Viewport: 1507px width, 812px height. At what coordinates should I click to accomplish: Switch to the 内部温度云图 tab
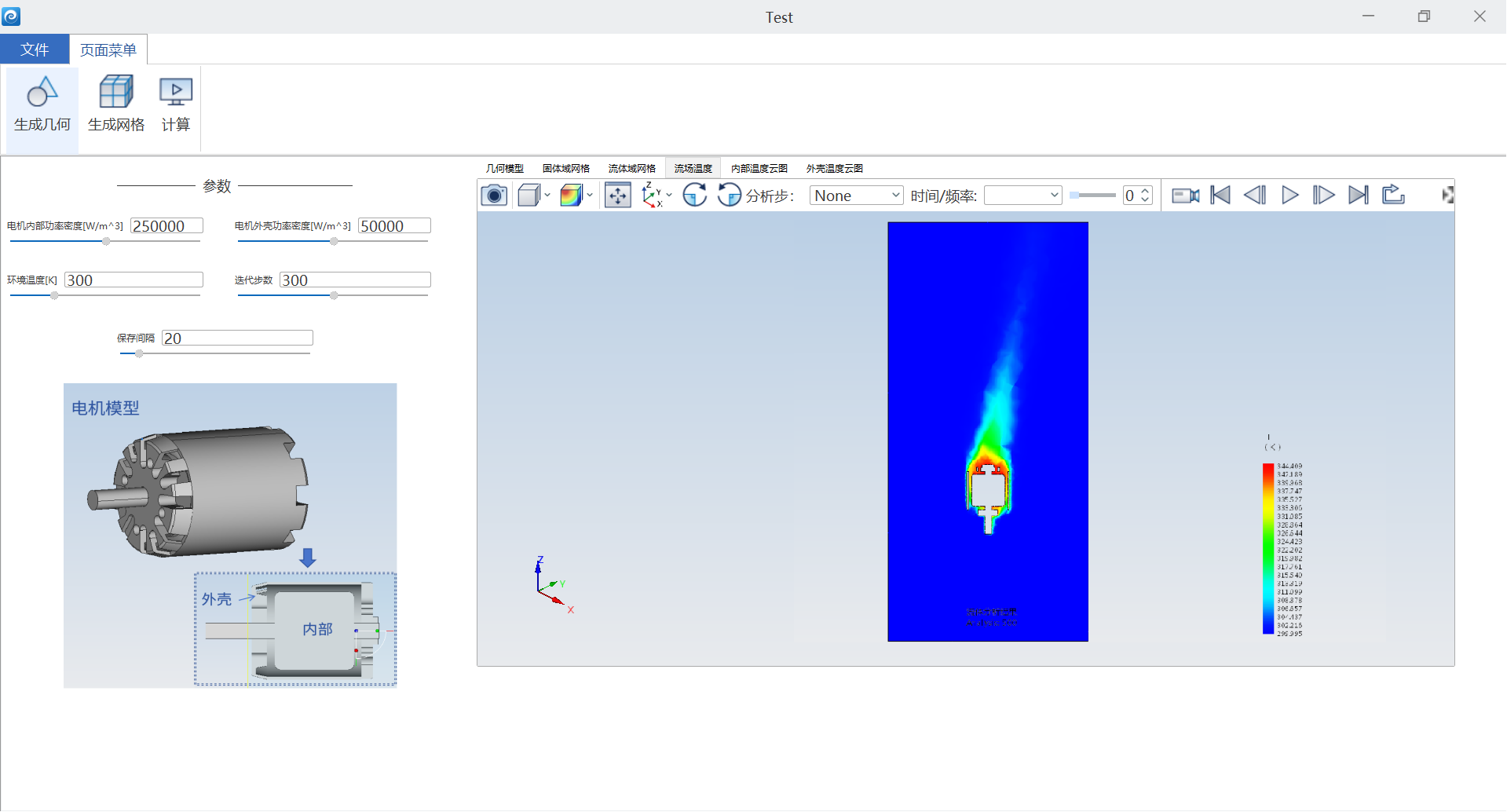point(759,168)
